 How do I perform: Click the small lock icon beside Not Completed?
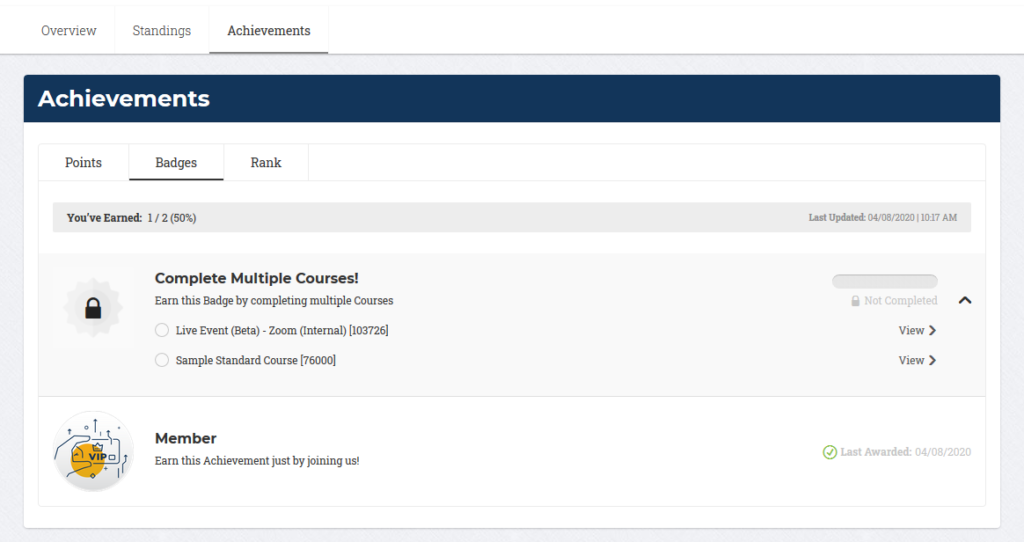click(x=856, y=301)
